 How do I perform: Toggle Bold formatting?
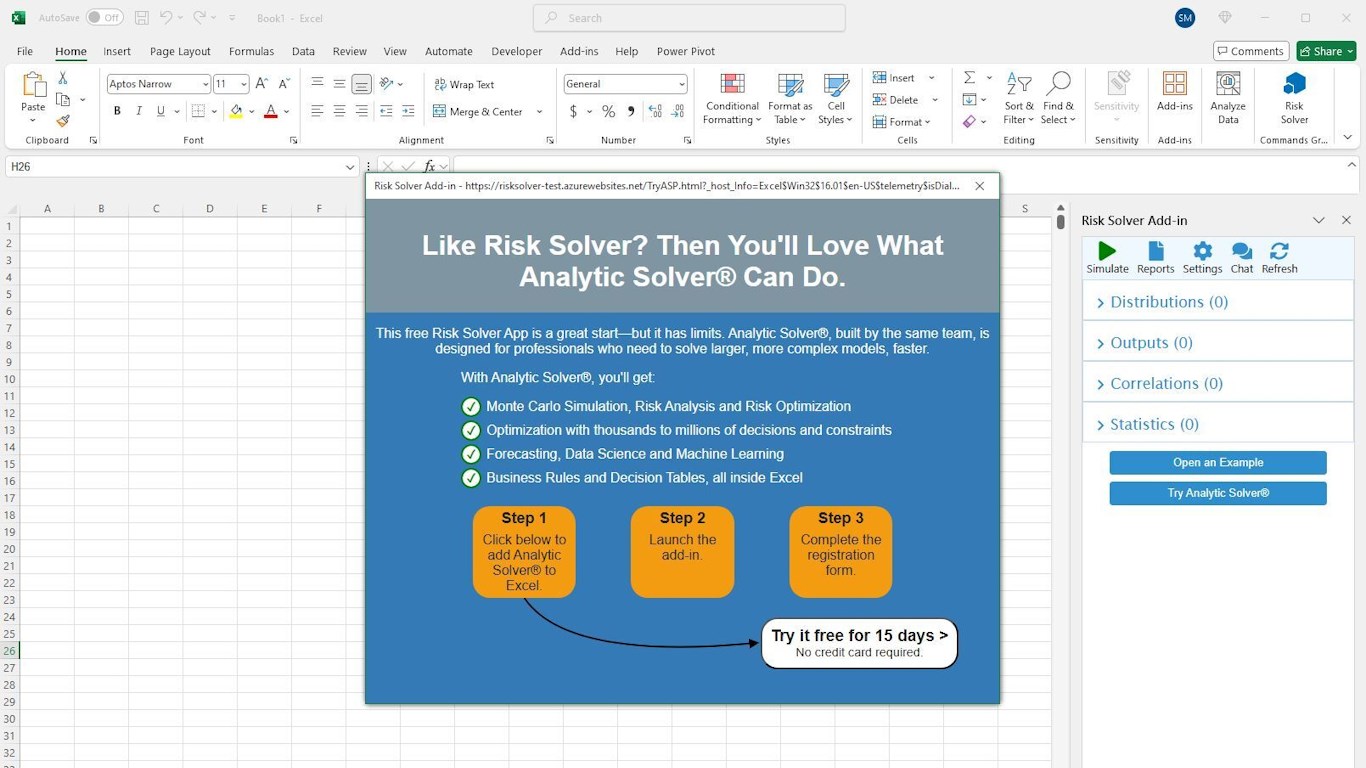[x=117, y=111]
